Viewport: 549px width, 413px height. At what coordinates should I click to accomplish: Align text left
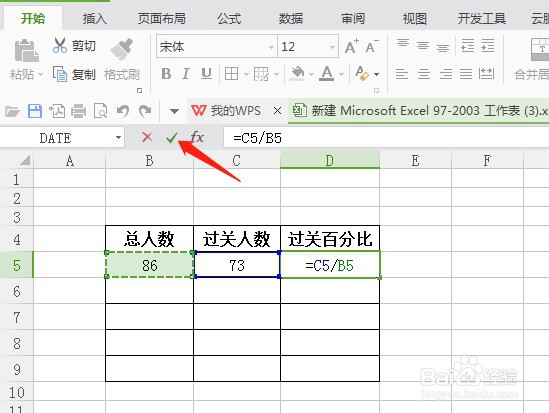(x=402, y=74)
